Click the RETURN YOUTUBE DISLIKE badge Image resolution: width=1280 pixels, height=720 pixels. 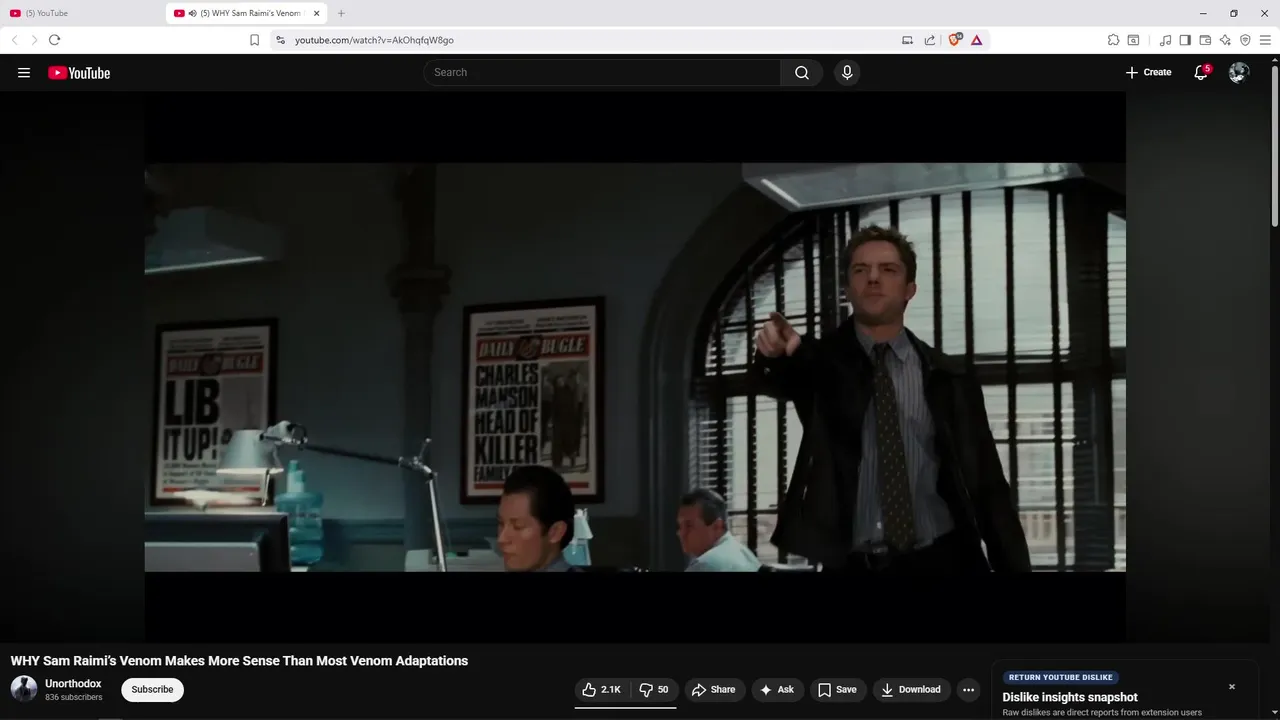(x=1060, y=677)
